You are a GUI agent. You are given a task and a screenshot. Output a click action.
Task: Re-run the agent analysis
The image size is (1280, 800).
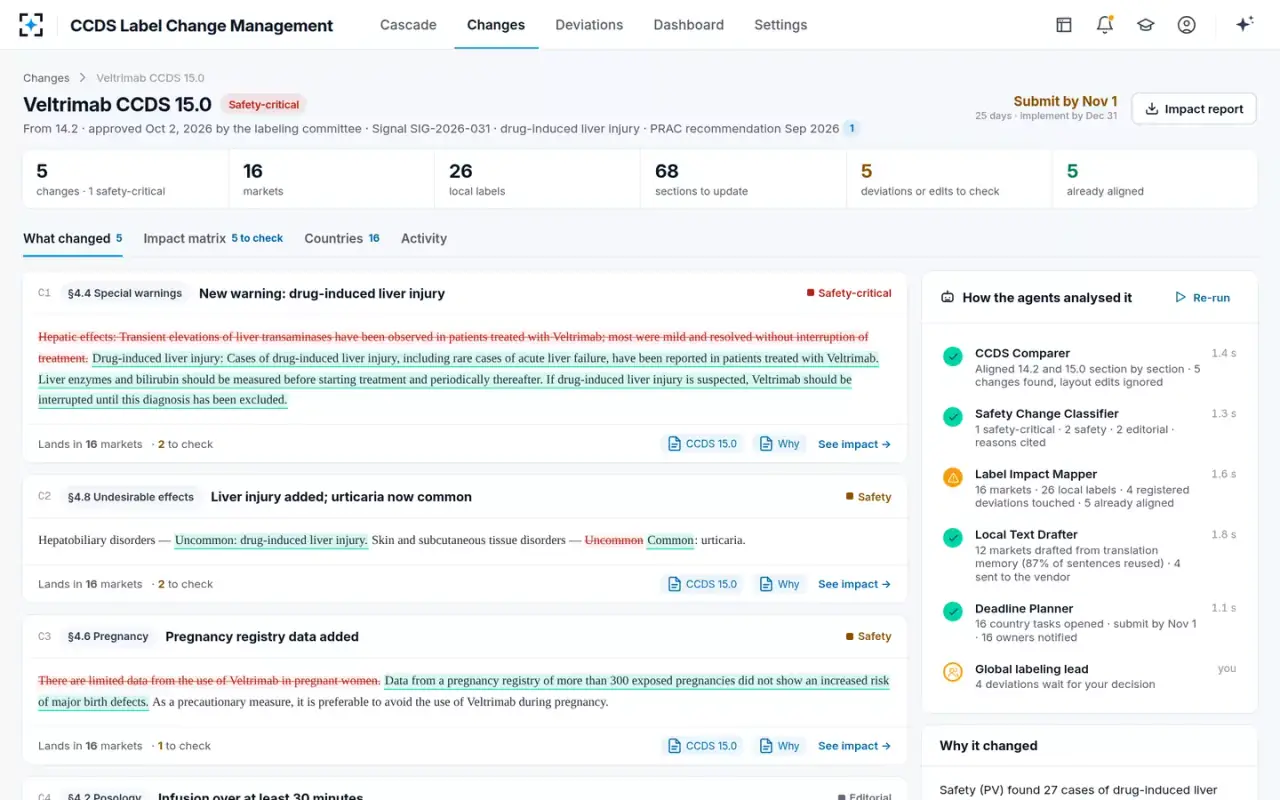tap(1203, 298)
